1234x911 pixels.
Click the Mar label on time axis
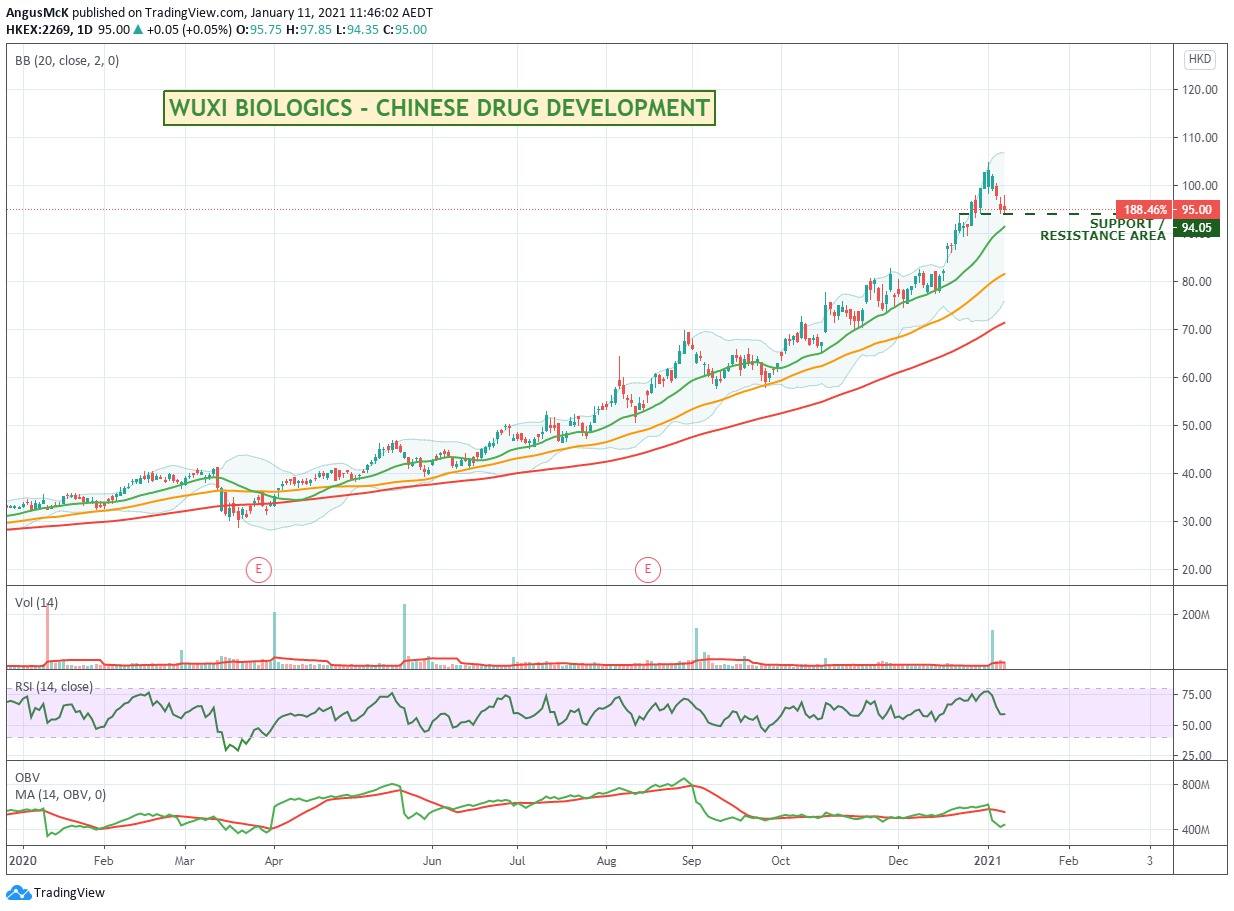pos(184,860)
